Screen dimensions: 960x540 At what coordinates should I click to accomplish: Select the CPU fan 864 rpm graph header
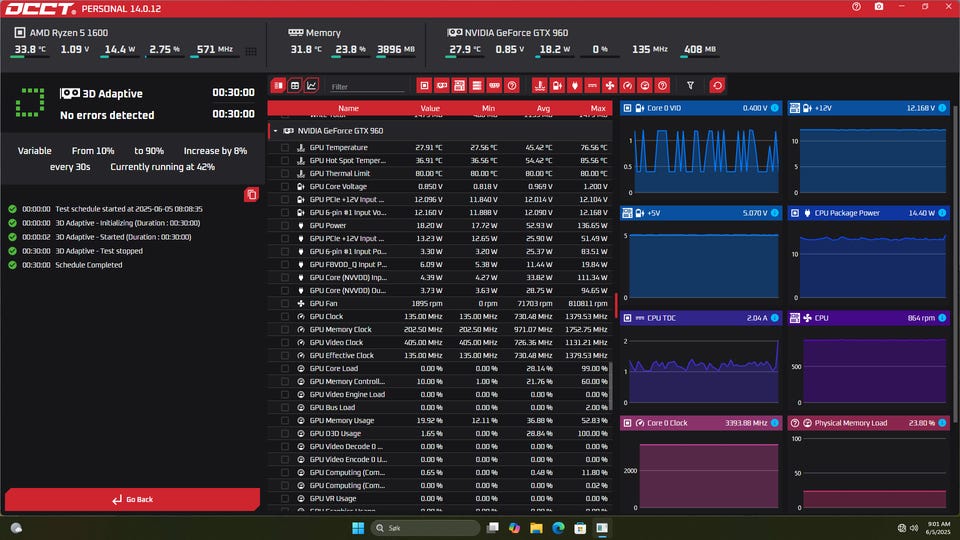tap(869, 318)
